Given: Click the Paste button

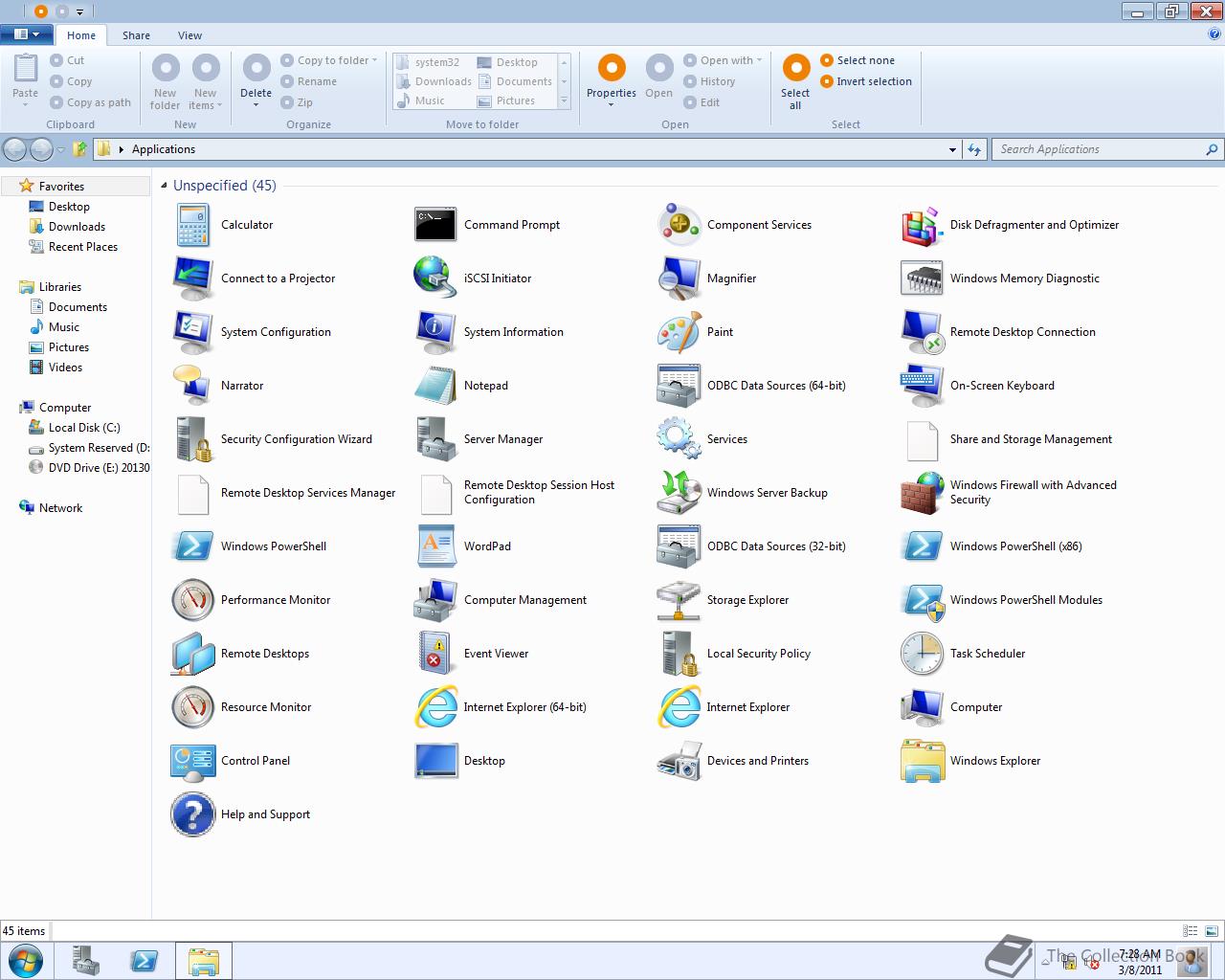Looking at the screenshot, I should (26, 81).
